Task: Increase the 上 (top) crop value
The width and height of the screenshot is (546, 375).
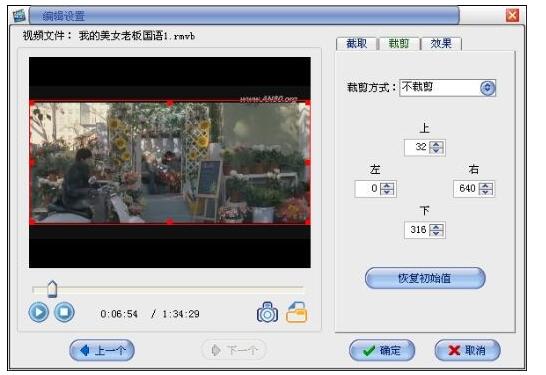Action: click(x=436, y=144)
